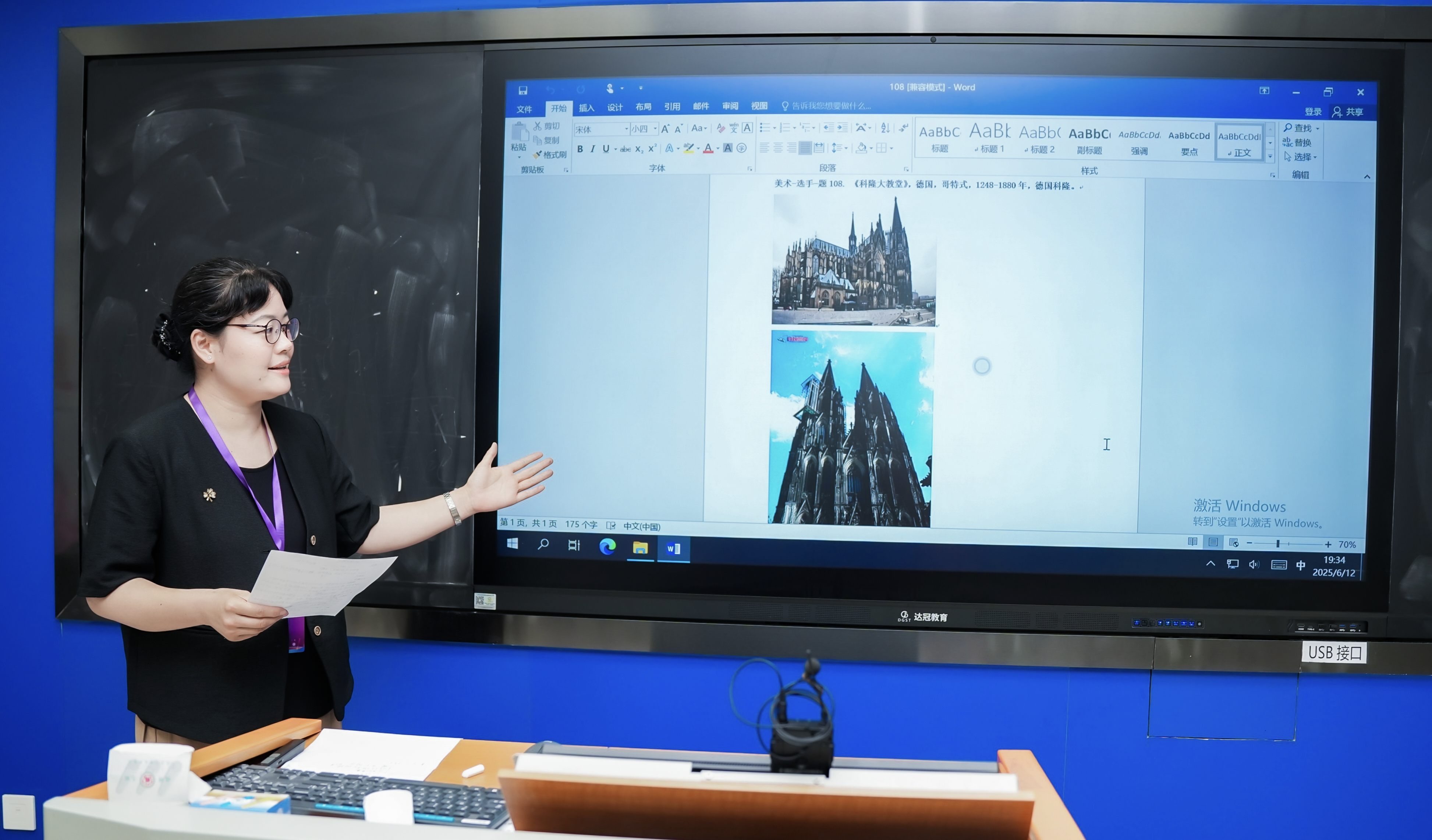Expand the styles gallery more arrow

click(x=1270, y=157)
